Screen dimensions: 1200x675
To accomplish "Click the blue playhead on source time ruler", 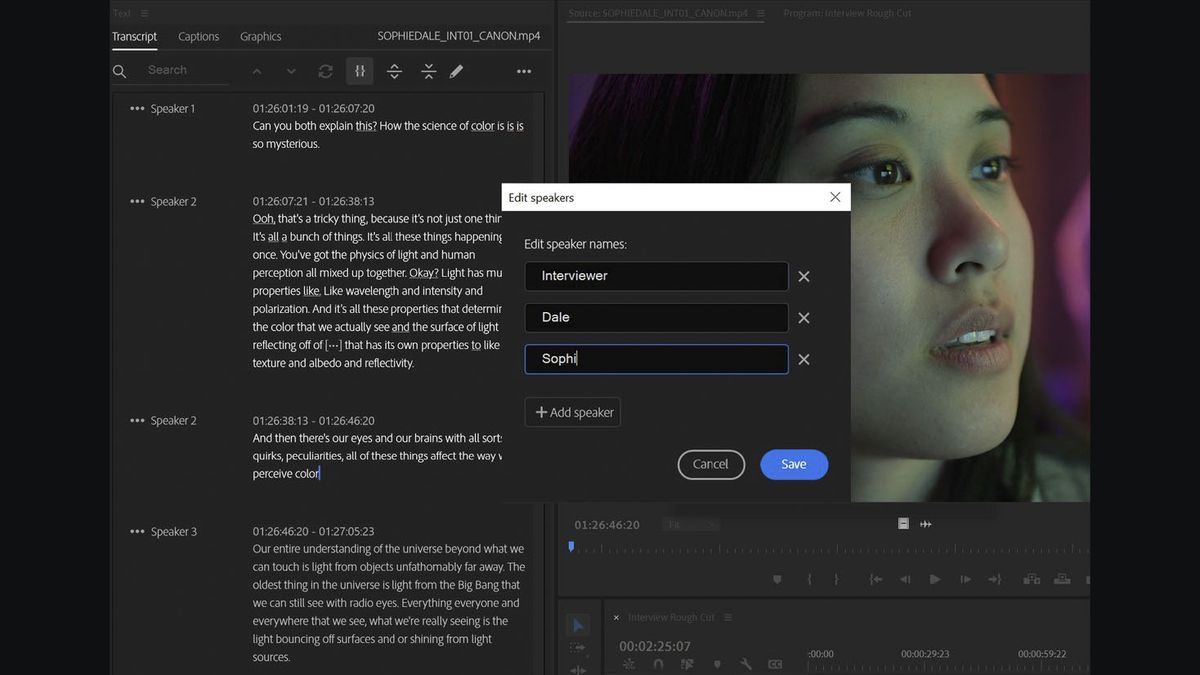I will point(571,547).
